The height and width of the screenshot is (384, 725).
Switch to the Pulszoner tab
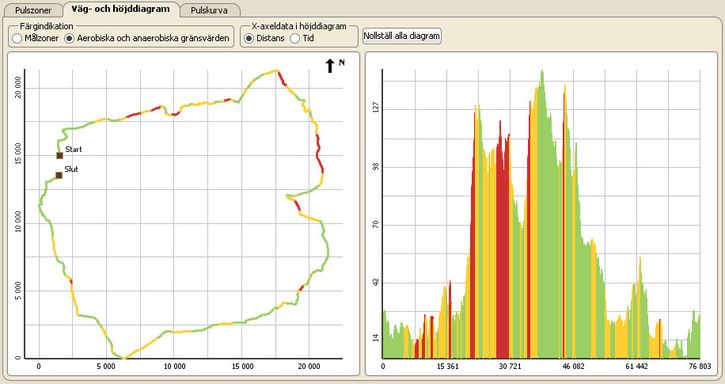tap(32, 10)
